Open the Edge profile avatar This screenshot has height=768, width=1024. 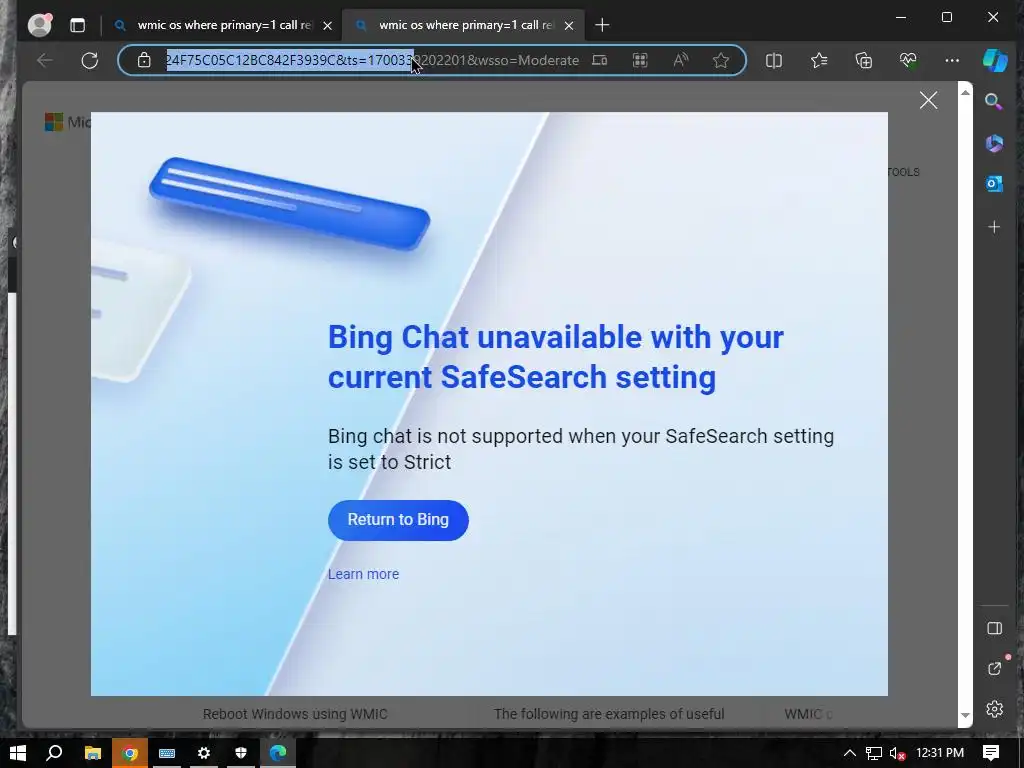click(40, 25)
